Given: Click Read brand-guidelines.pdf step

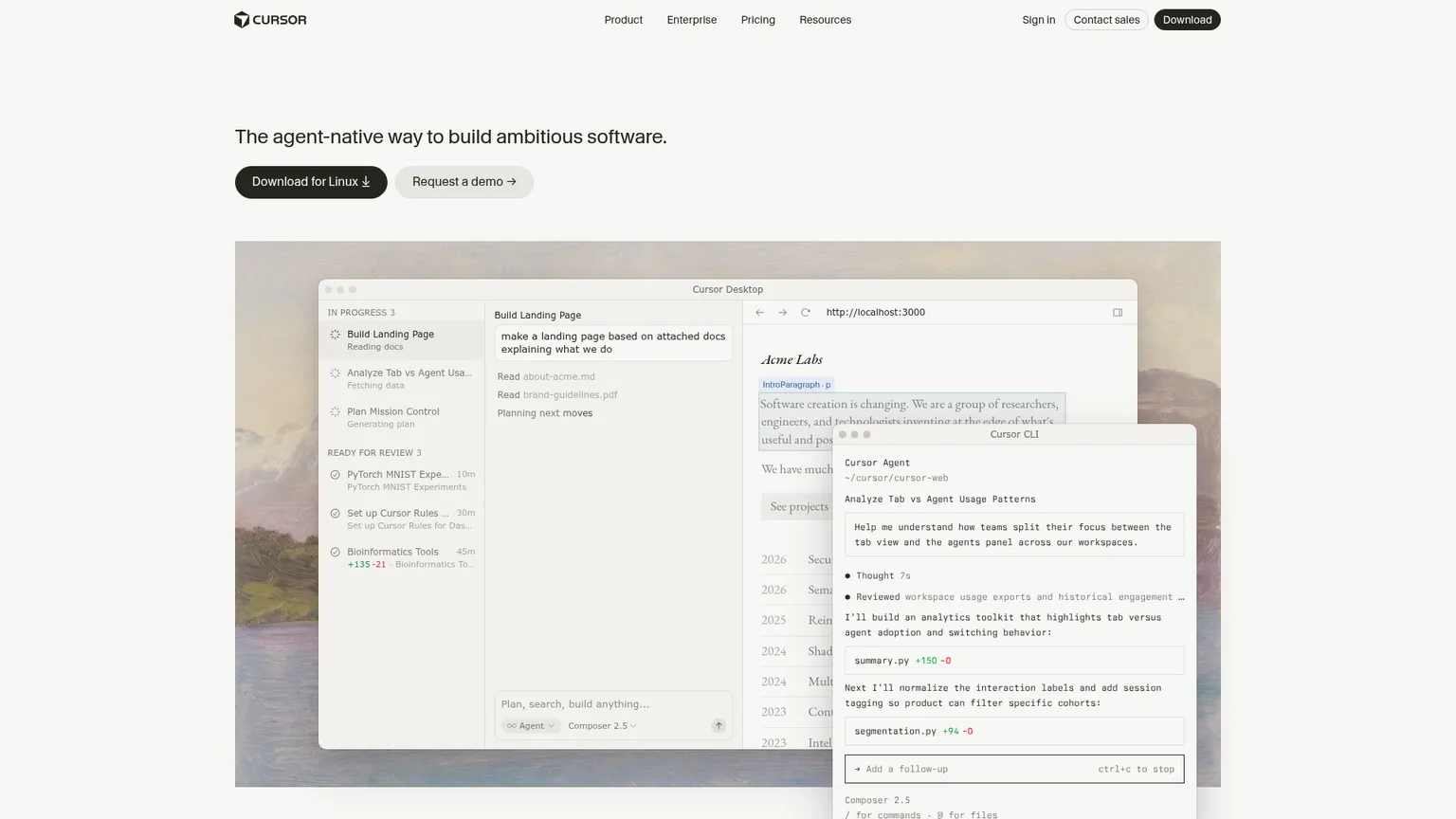Looking at the screenshot, I should [x=557, y=395].
